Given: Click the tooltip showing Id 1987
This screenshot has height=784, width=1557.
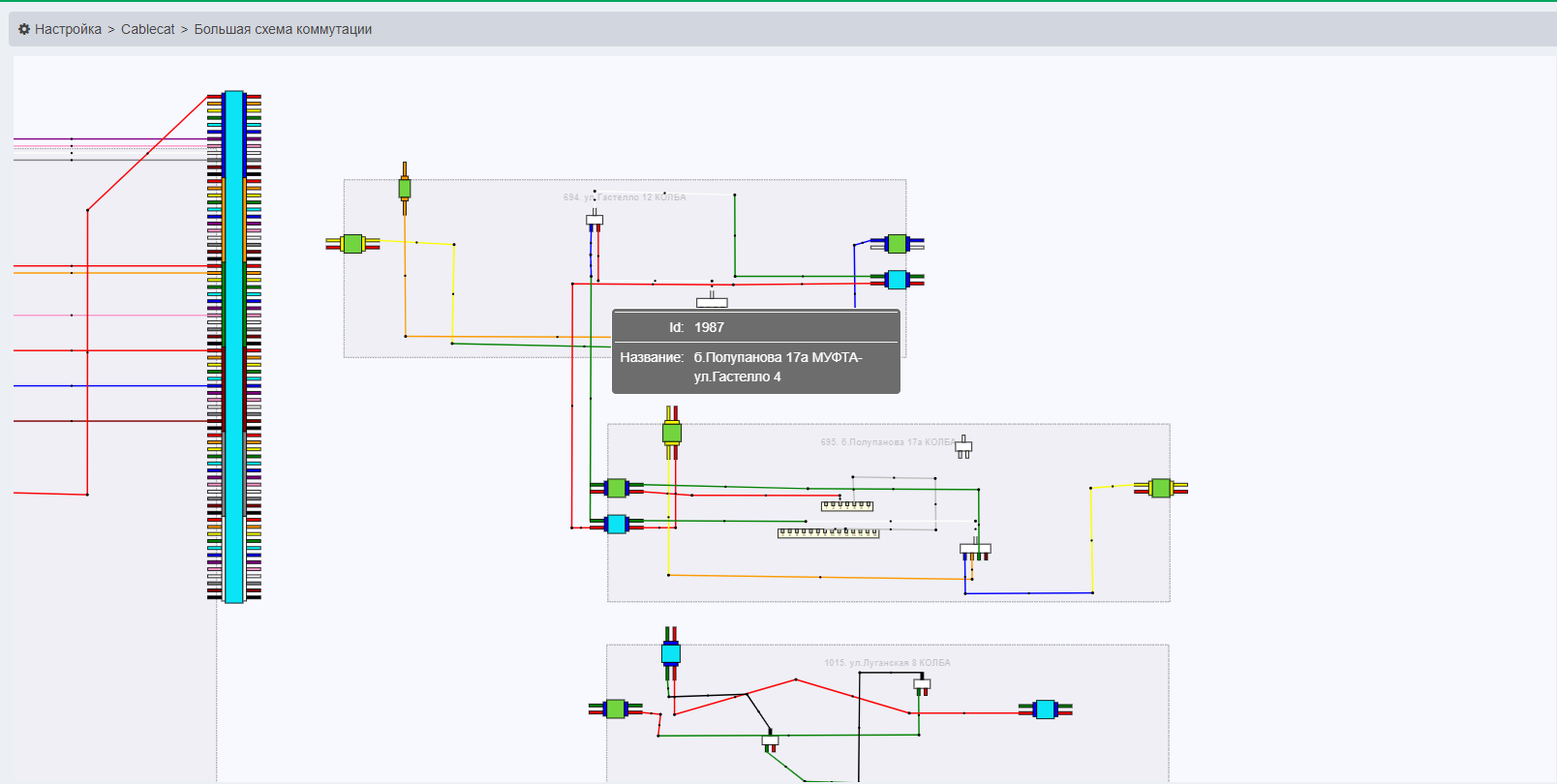Looking at the screenshot, I should click(x=755, y=351).
